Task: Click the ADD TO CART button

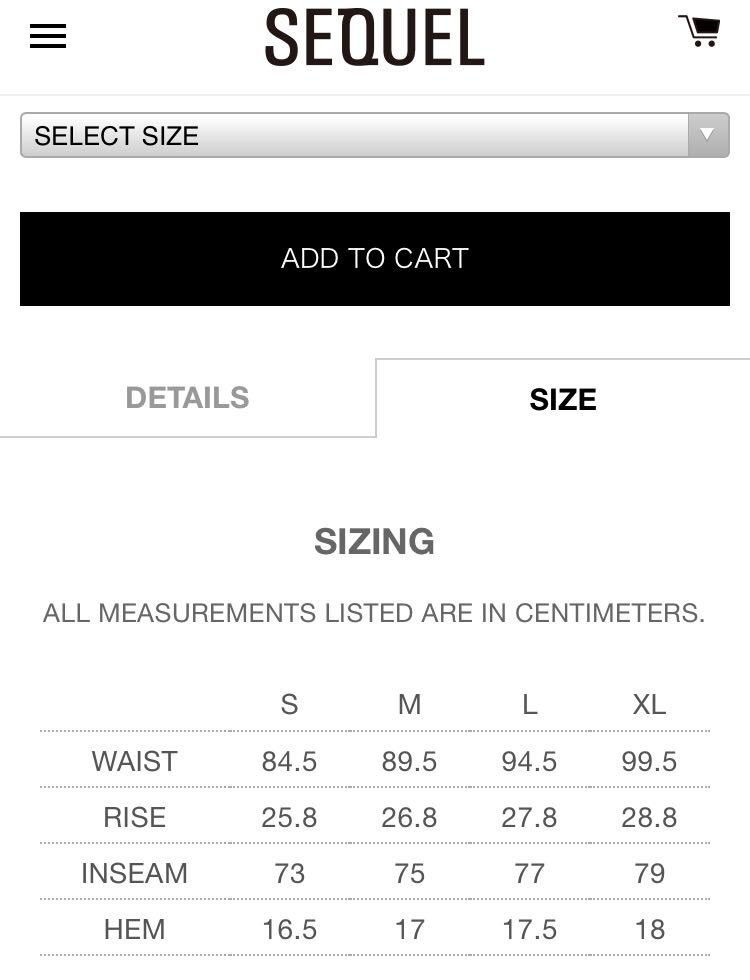Action: pos(375,259)
